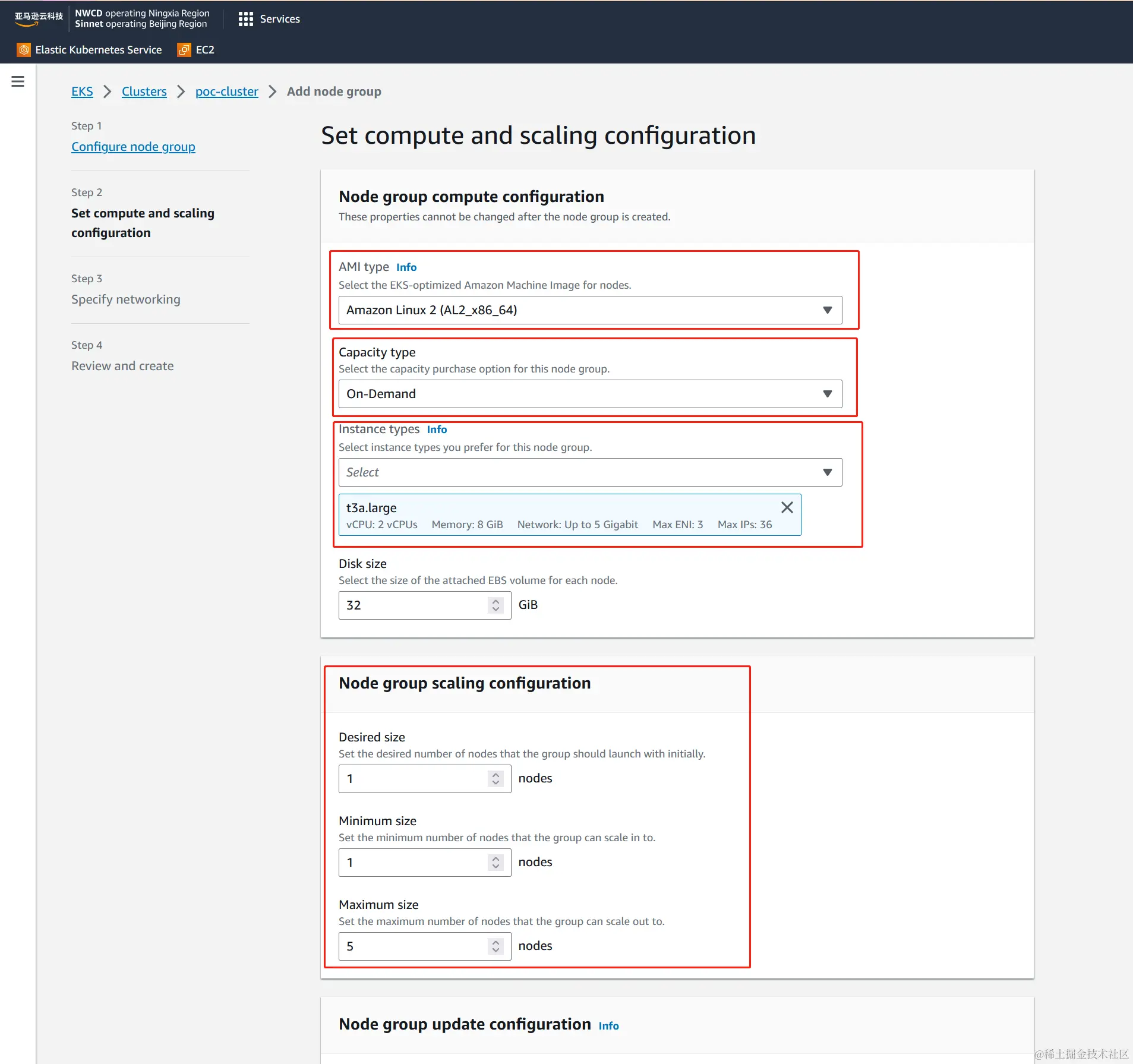Open the hamburger navigation menu
This screenshot has height=1064, width=1133.
coord(18,81)
